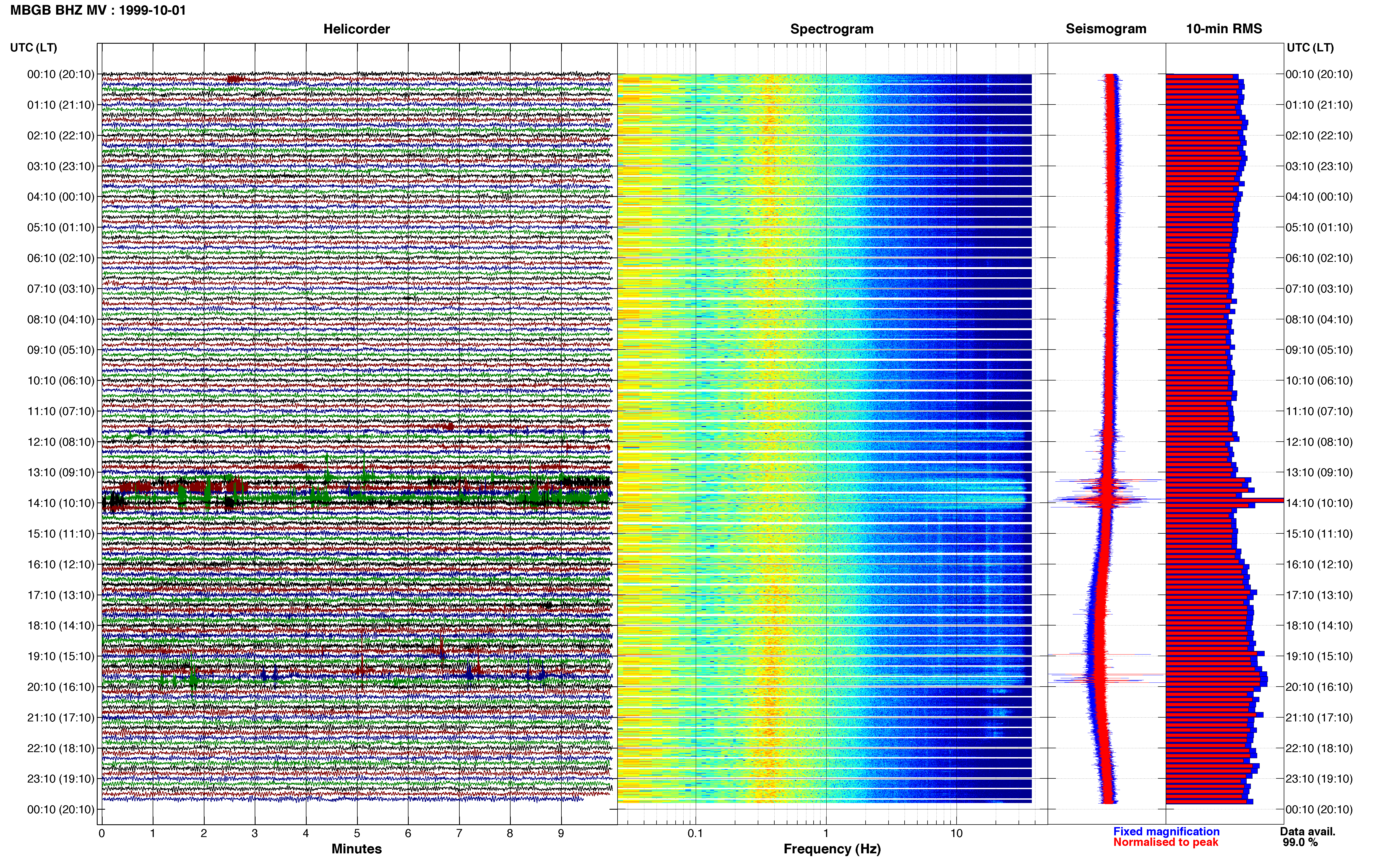Click the 7 tick on the Minutes axis
This screenshot has height=868, width=1388.
tap(459, 833)
